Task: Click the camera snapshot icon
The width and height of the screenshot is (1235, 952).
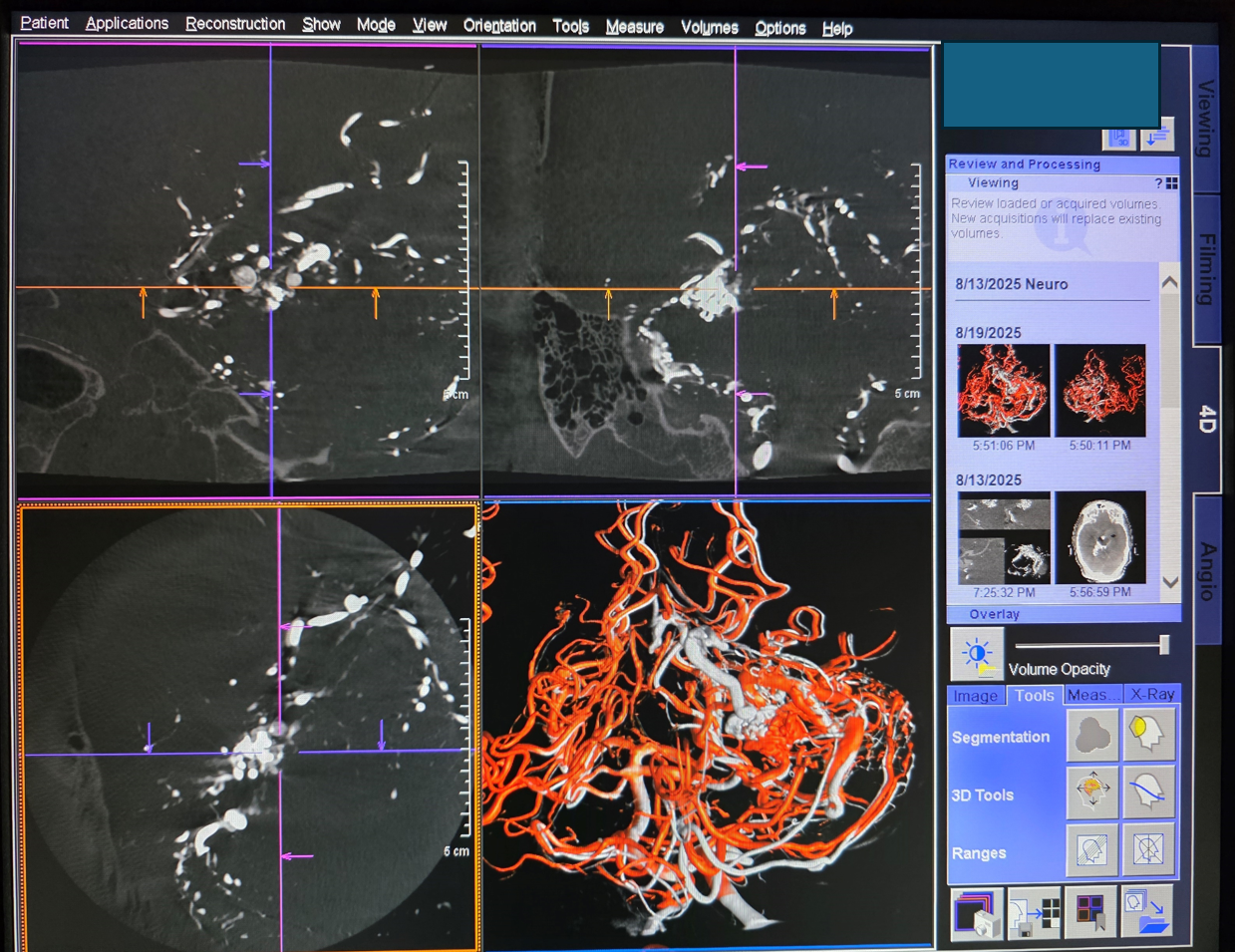Action: 976,914
